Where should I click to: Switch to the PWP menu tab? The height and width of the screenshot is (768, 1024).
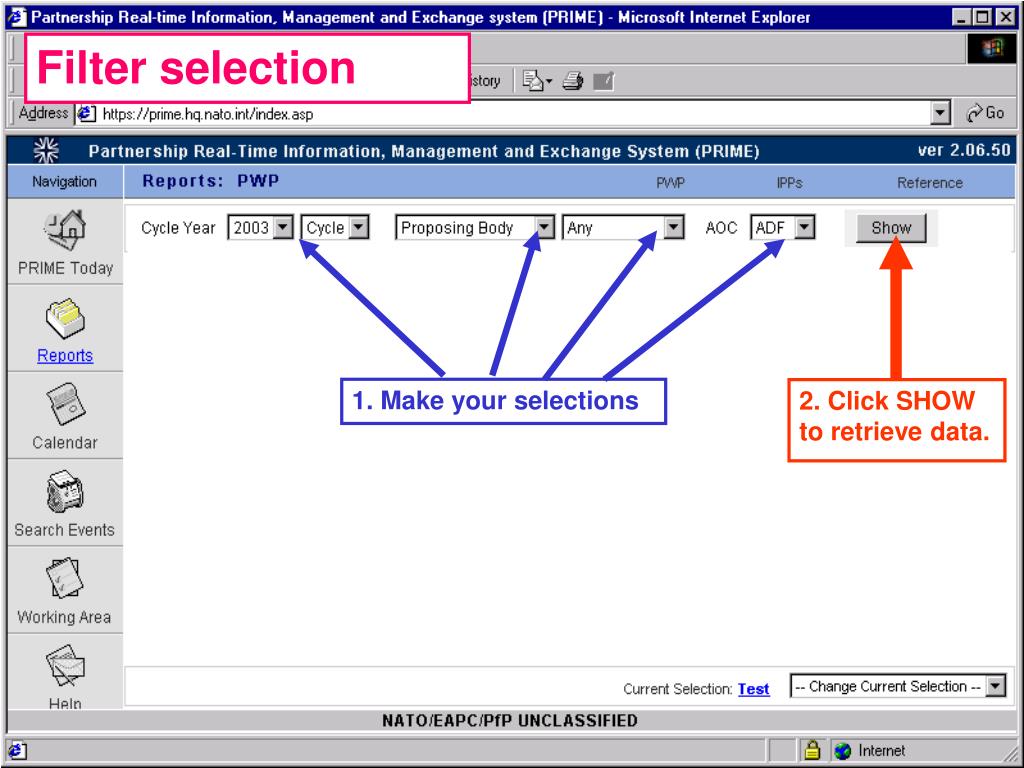click(671, 183)
